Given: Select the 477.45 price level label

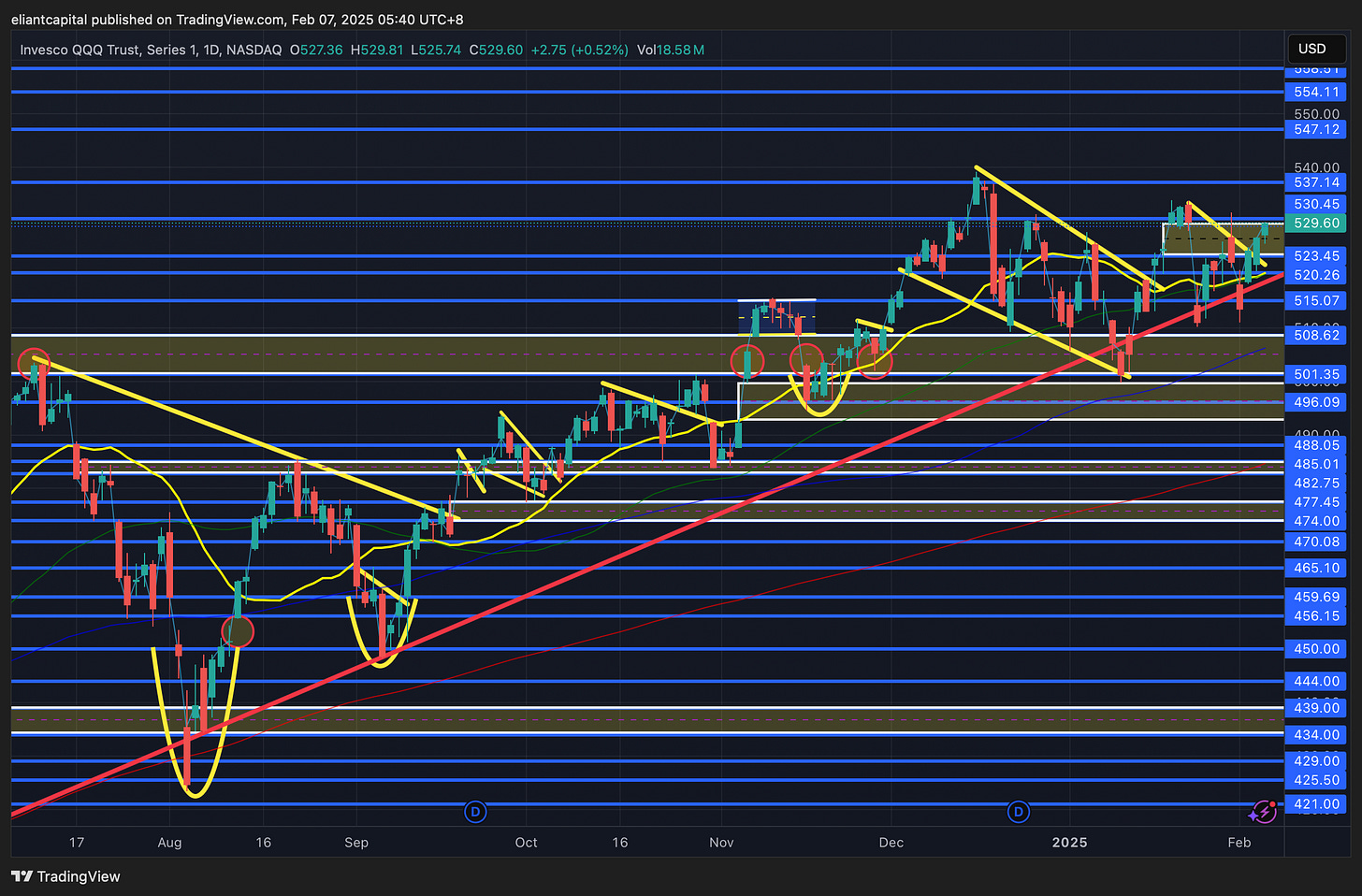Looking at the screenshot, I should pyautogui.click(x=1317, y=502).
